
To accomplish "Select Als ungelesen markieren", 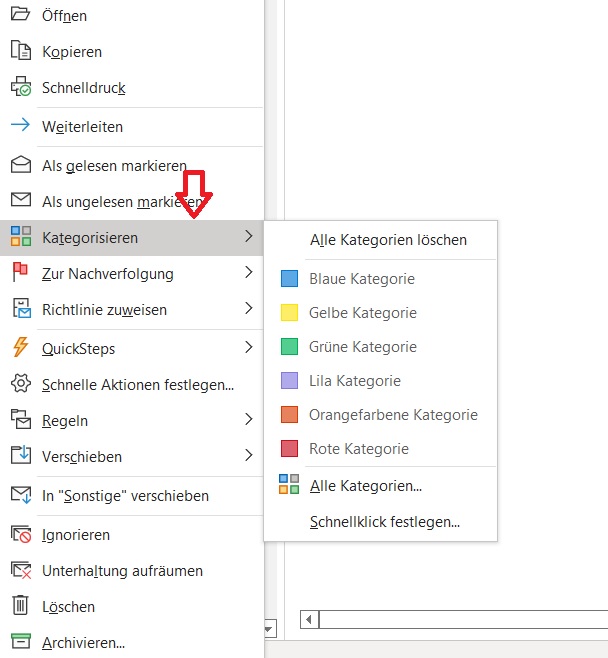I will coord(132,201).
